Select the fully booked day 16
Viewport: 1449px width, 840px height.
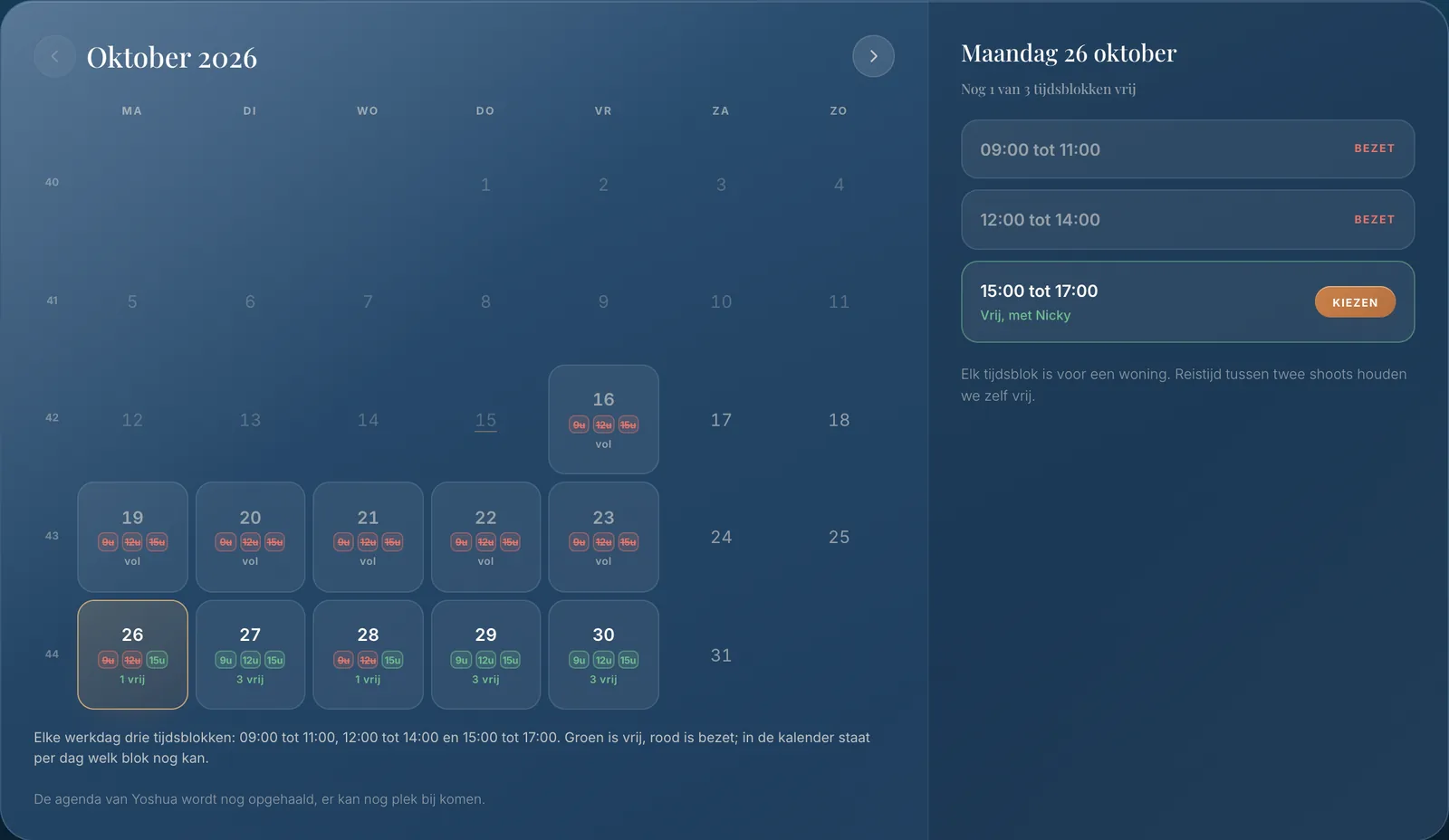(603, 419)
